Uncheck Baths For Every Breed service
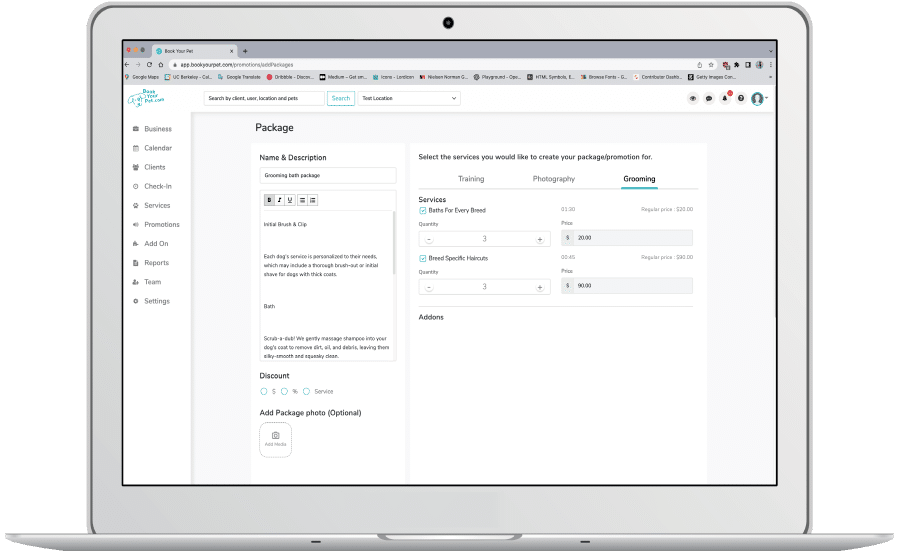Image resolution: width=899 pixels, height=551 pixels. [x=423, y=211]
